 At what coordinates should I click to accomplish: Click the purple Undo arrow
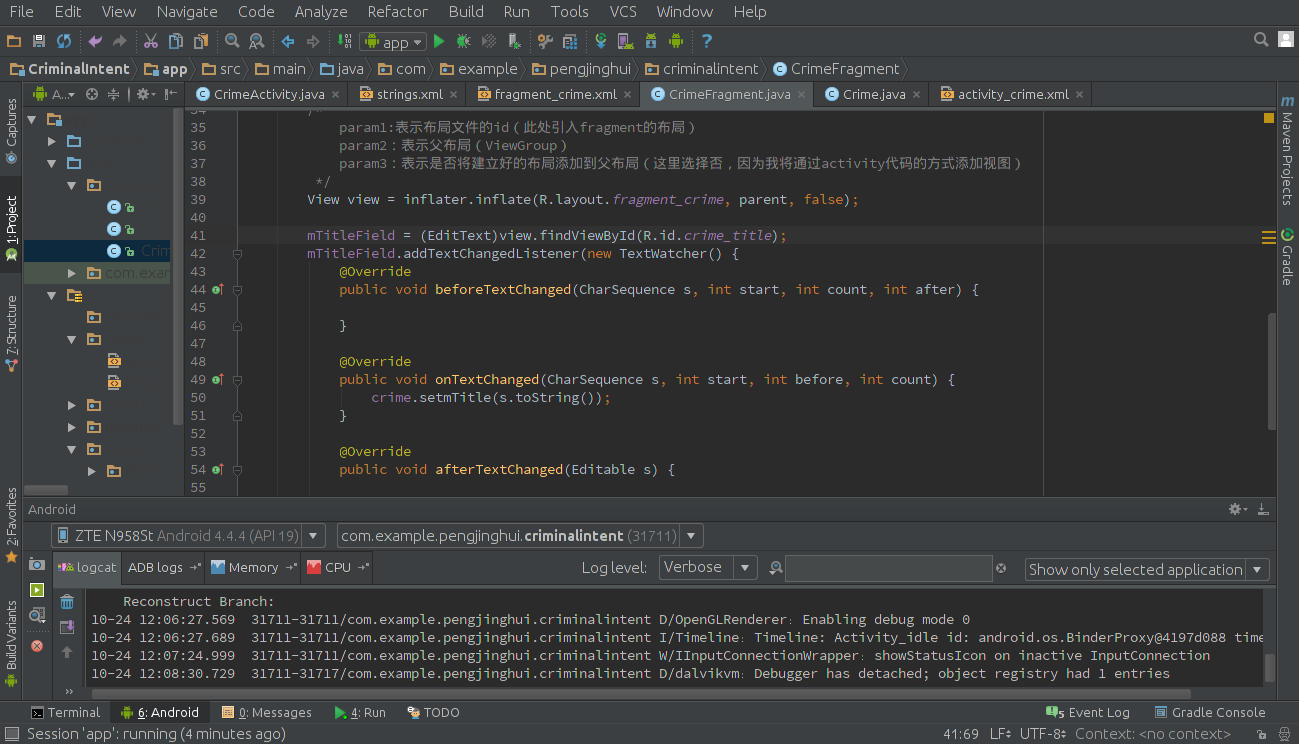tap(95, 41)
